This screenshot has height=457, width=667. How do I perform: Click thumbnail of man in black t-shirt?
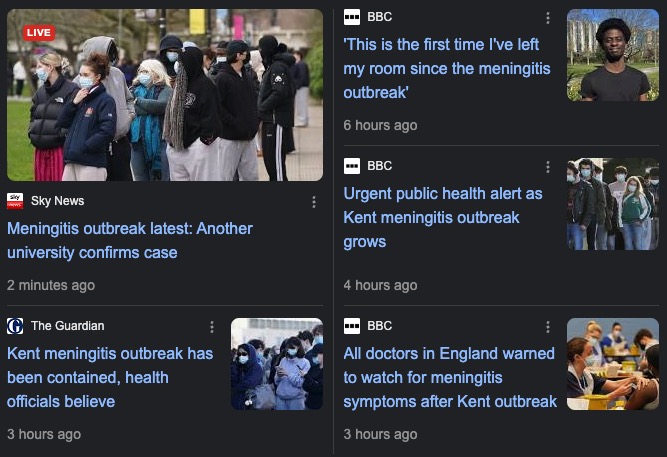click(613, 55)
